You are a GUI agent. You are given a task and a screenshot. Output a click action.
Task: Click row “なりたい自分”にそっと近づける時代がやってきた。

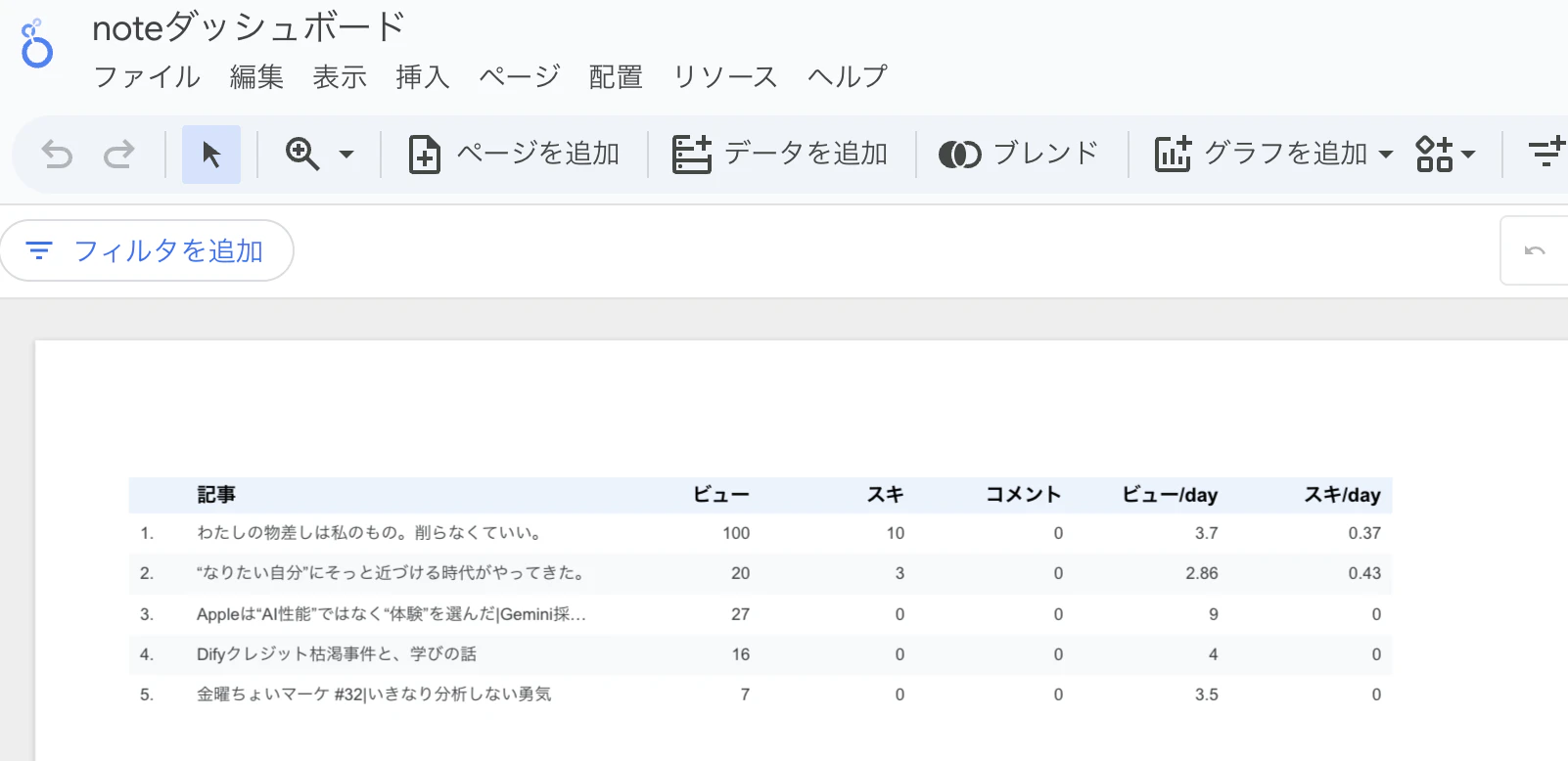pos(761,573)
